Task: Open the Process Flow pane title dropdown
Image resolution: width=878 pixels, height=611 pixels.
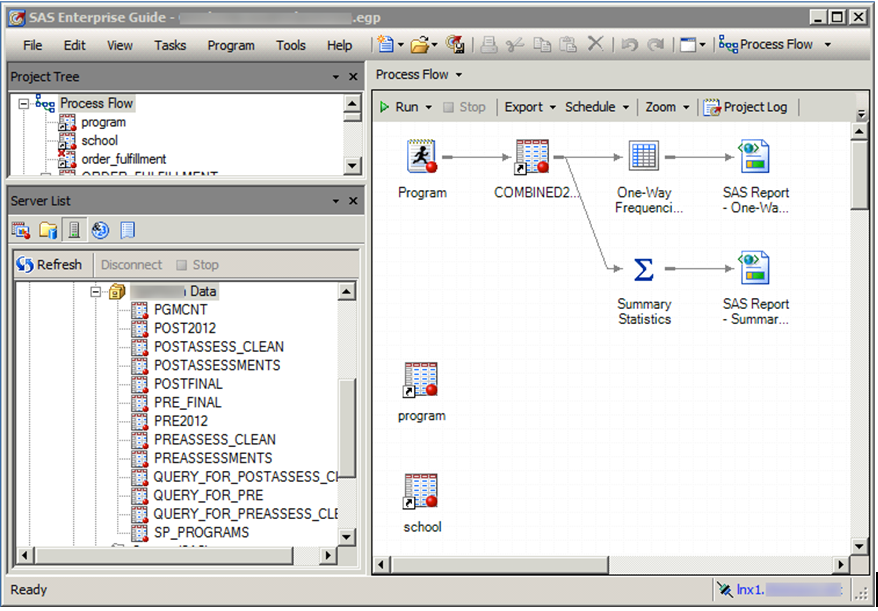Action: click(x=459, y=74)
